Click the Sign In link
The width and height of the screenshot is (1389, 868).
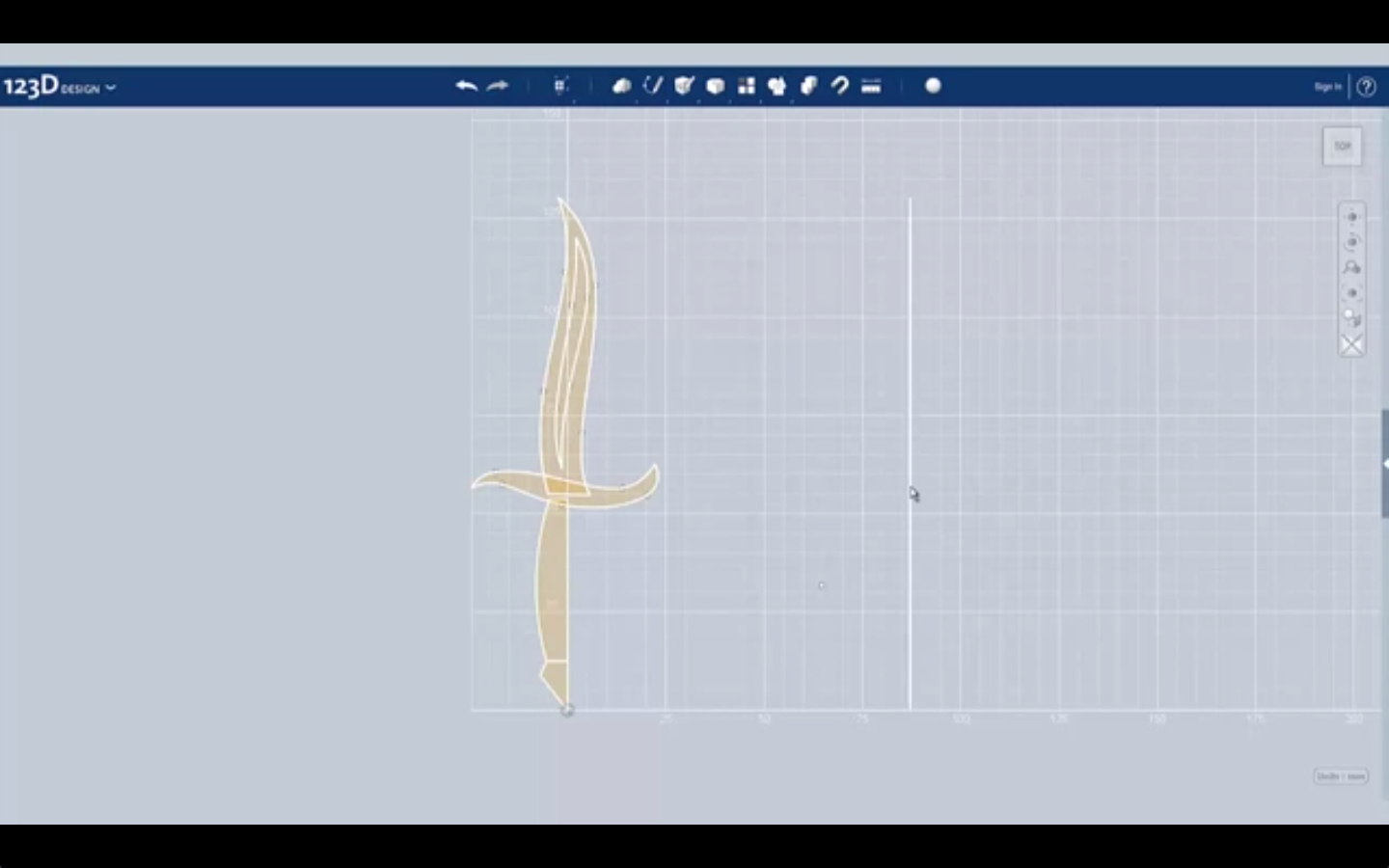1327,87
